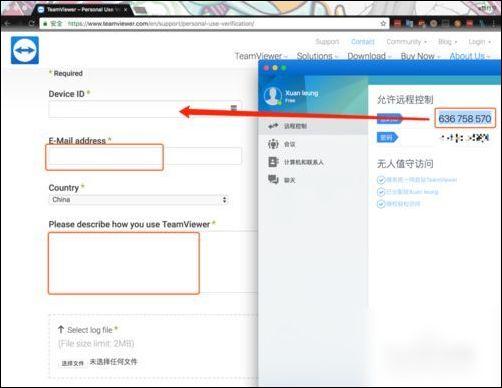Open the Country dropdown showing China

click(x=139, y=200)
